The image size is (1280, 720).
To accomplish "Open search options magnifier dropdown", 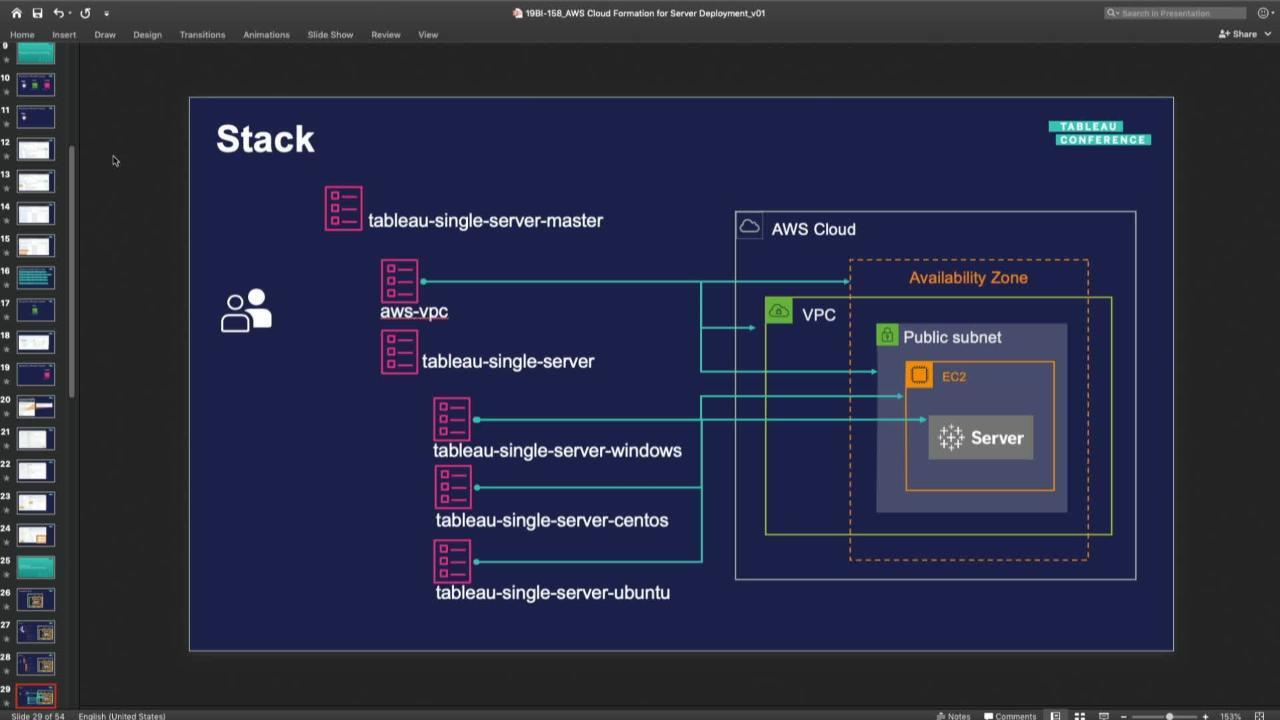I will 1112,13.
